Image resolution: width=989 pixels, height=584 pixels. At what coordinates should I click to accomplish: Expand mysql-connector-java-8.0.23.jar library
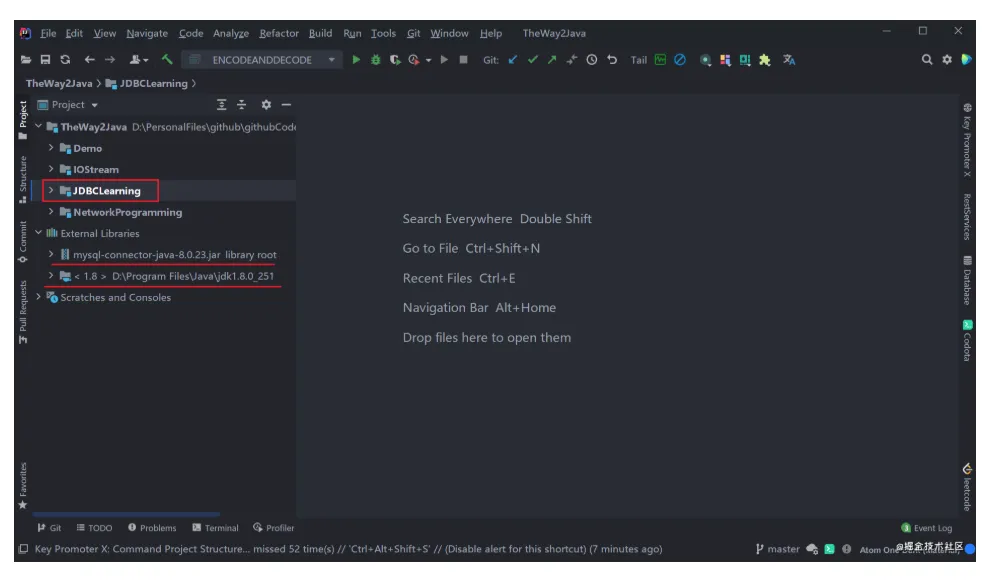coord(51,254)
